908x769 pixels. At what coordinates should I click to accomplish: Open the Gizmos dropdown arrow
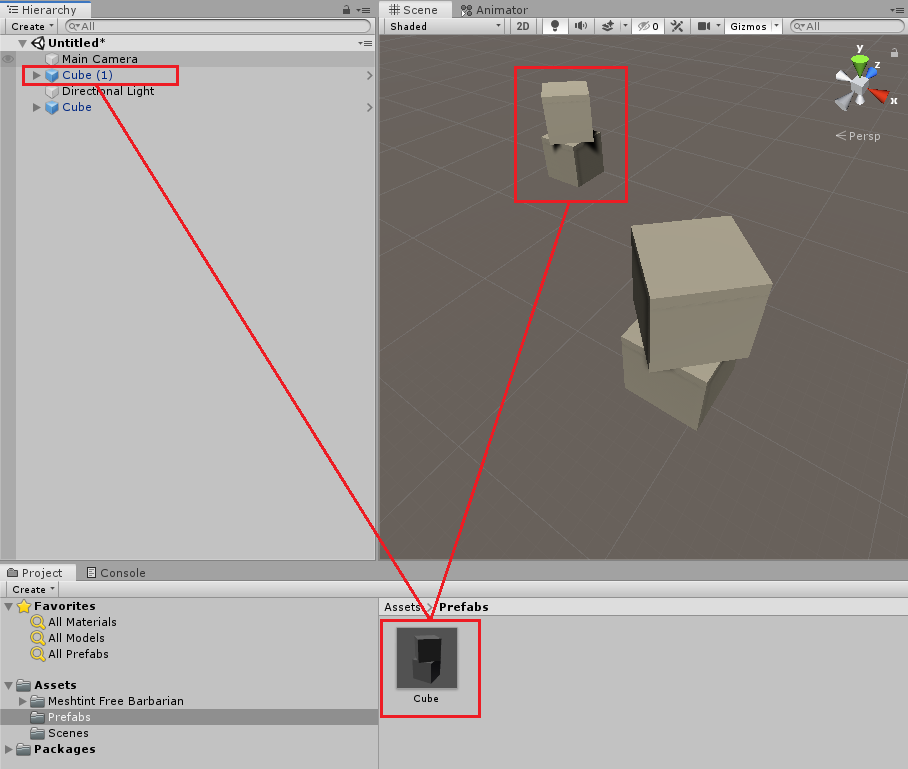777,26
